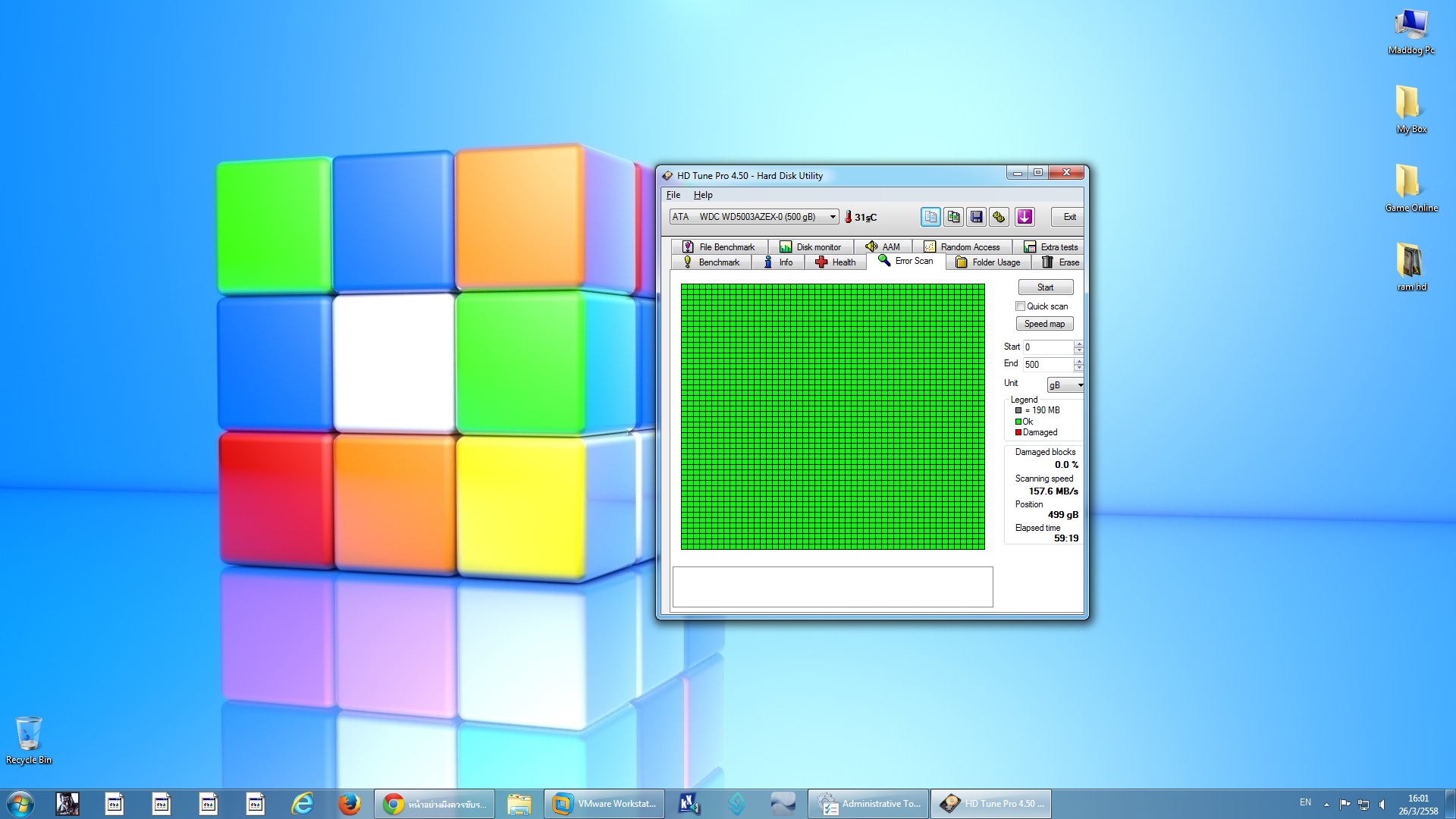Switch to the Disk monitor tab
The height and width of the screenshot is (819, 1456).
point(811,247)
